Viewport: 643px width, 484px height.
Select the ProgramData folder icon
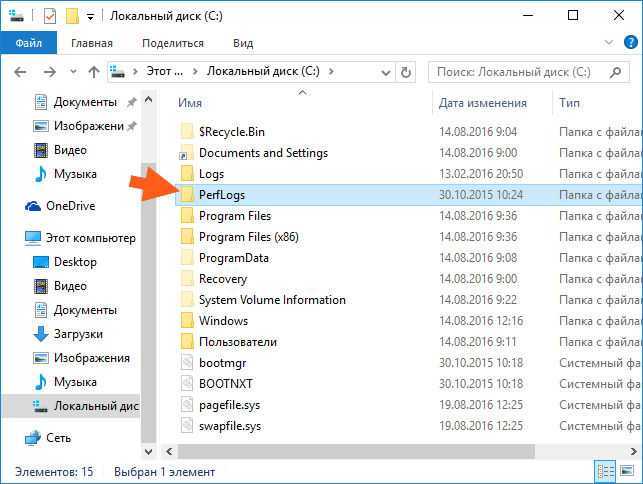click(187, 258)
